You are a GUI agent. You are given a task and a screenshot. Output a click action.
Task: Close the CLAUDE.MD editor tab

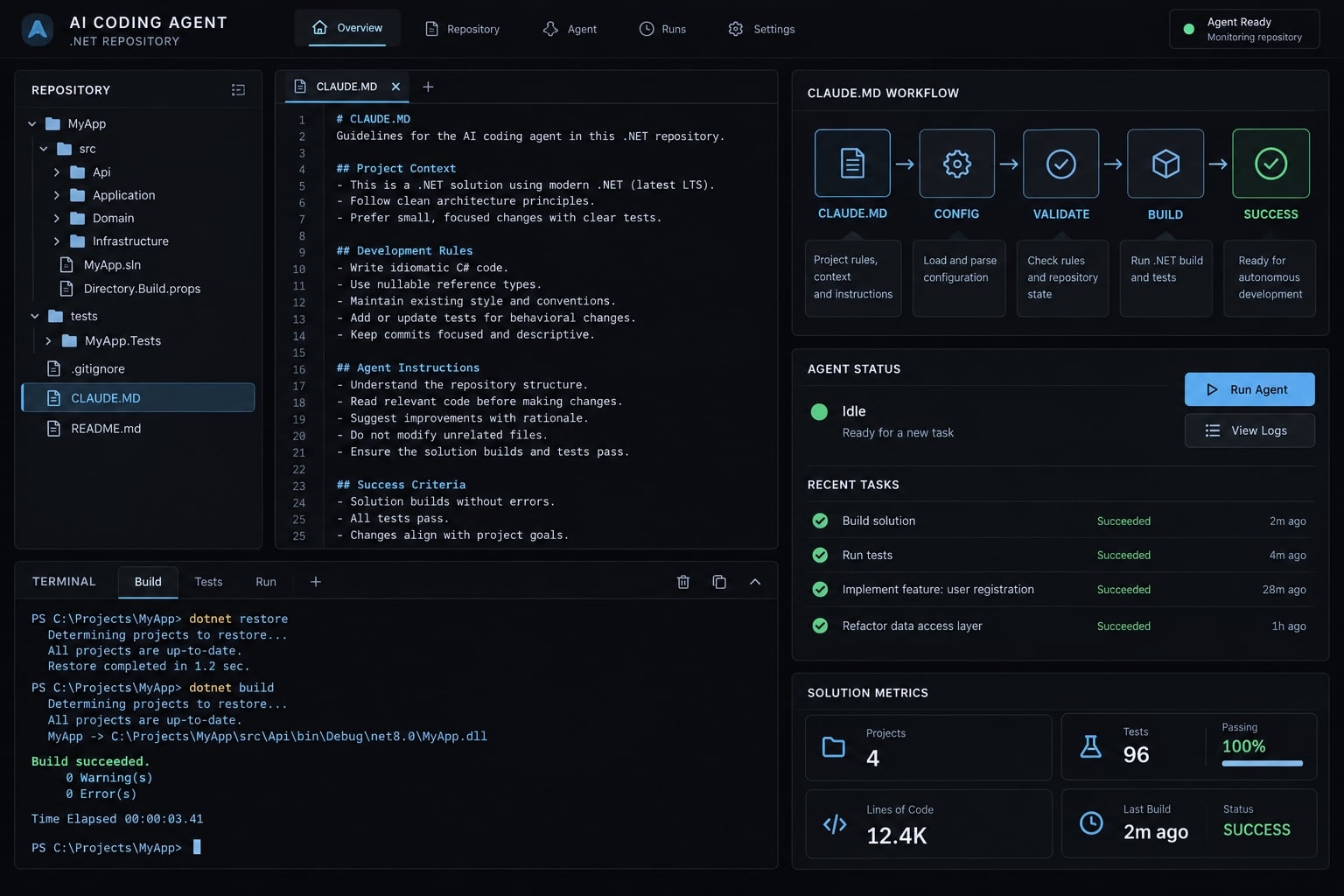395,87
